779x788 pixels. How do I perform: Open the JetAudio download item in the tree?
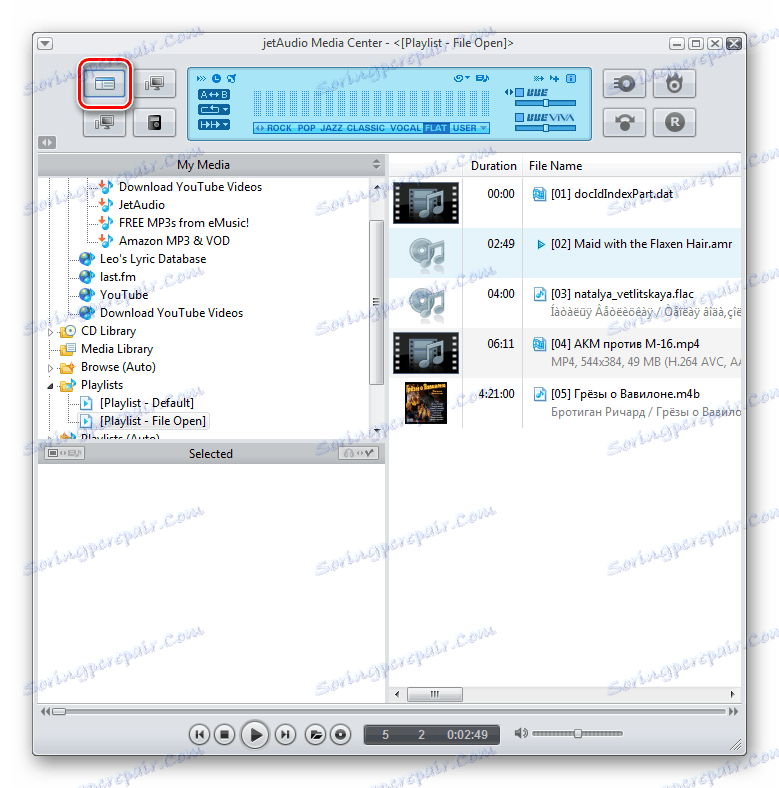142,205
